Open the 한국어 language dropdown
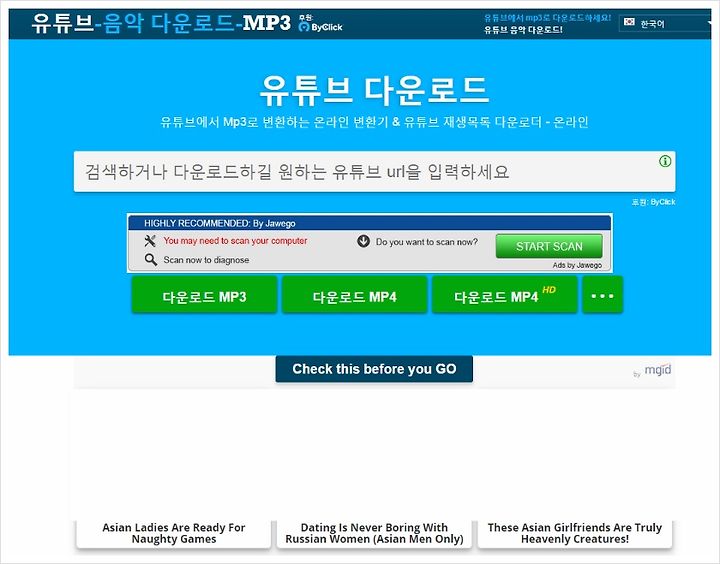This screenshot has width=720, height=564. 666,23
